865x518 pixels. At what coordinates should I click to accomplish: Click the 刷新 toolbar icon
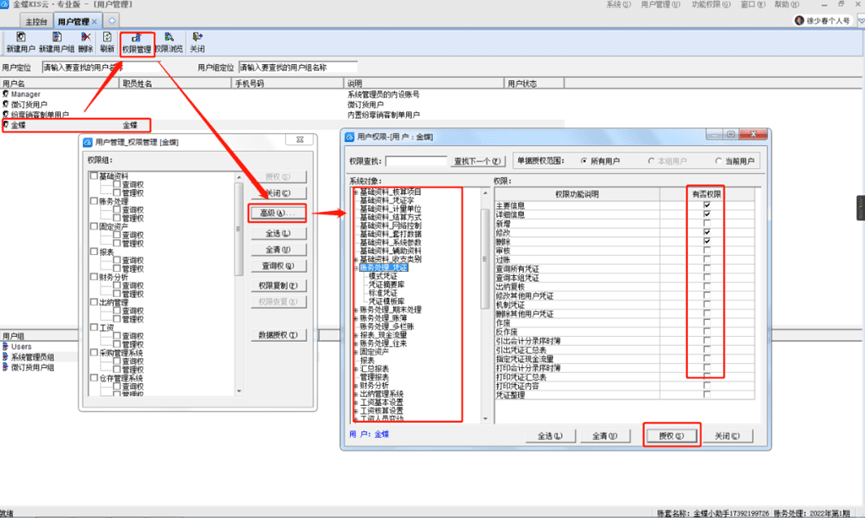[107, 42]
